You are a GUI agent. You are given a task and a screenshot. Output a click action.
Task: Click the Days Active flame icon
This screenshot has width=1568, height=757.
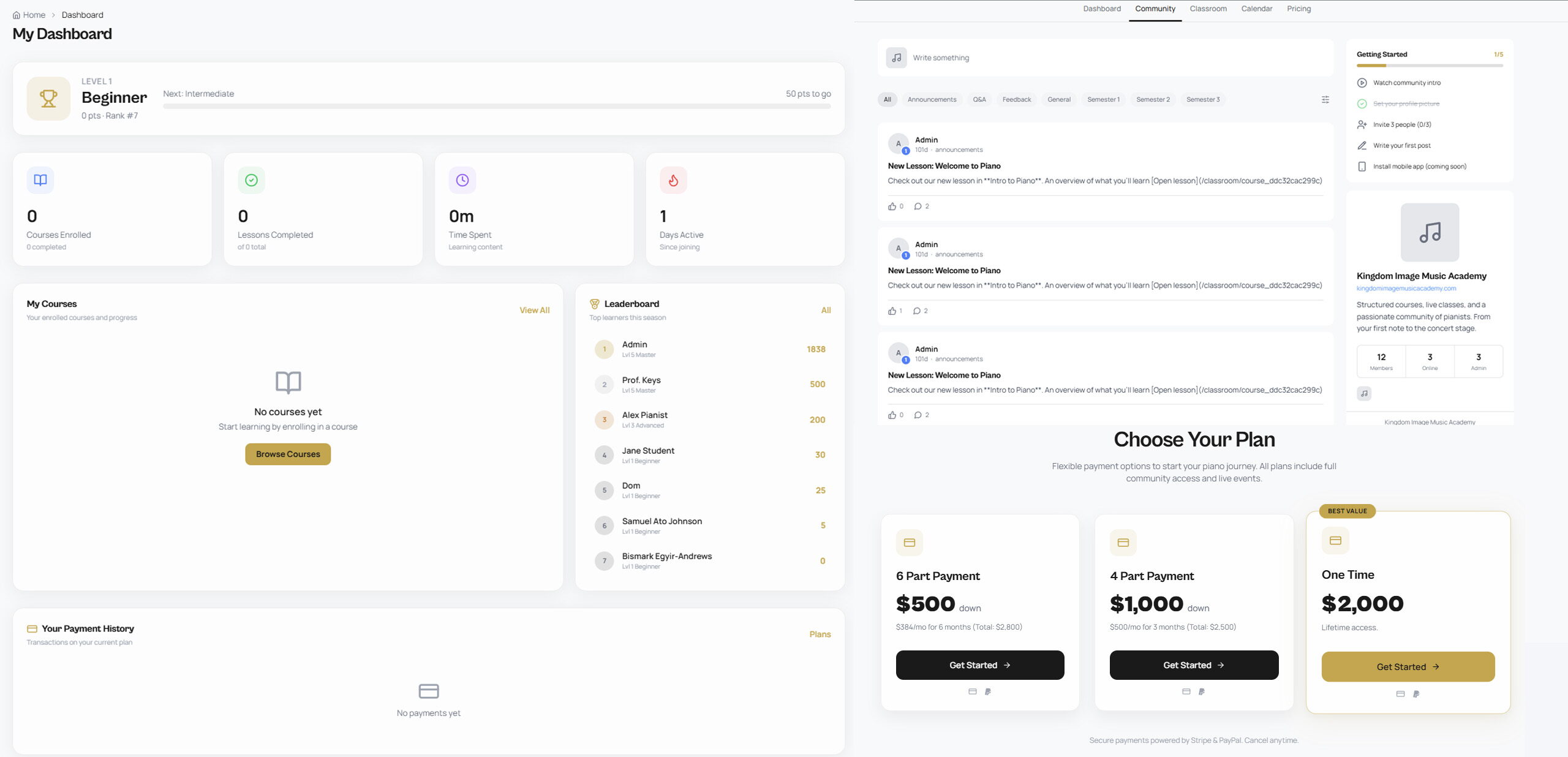click(x=673, y=180)
